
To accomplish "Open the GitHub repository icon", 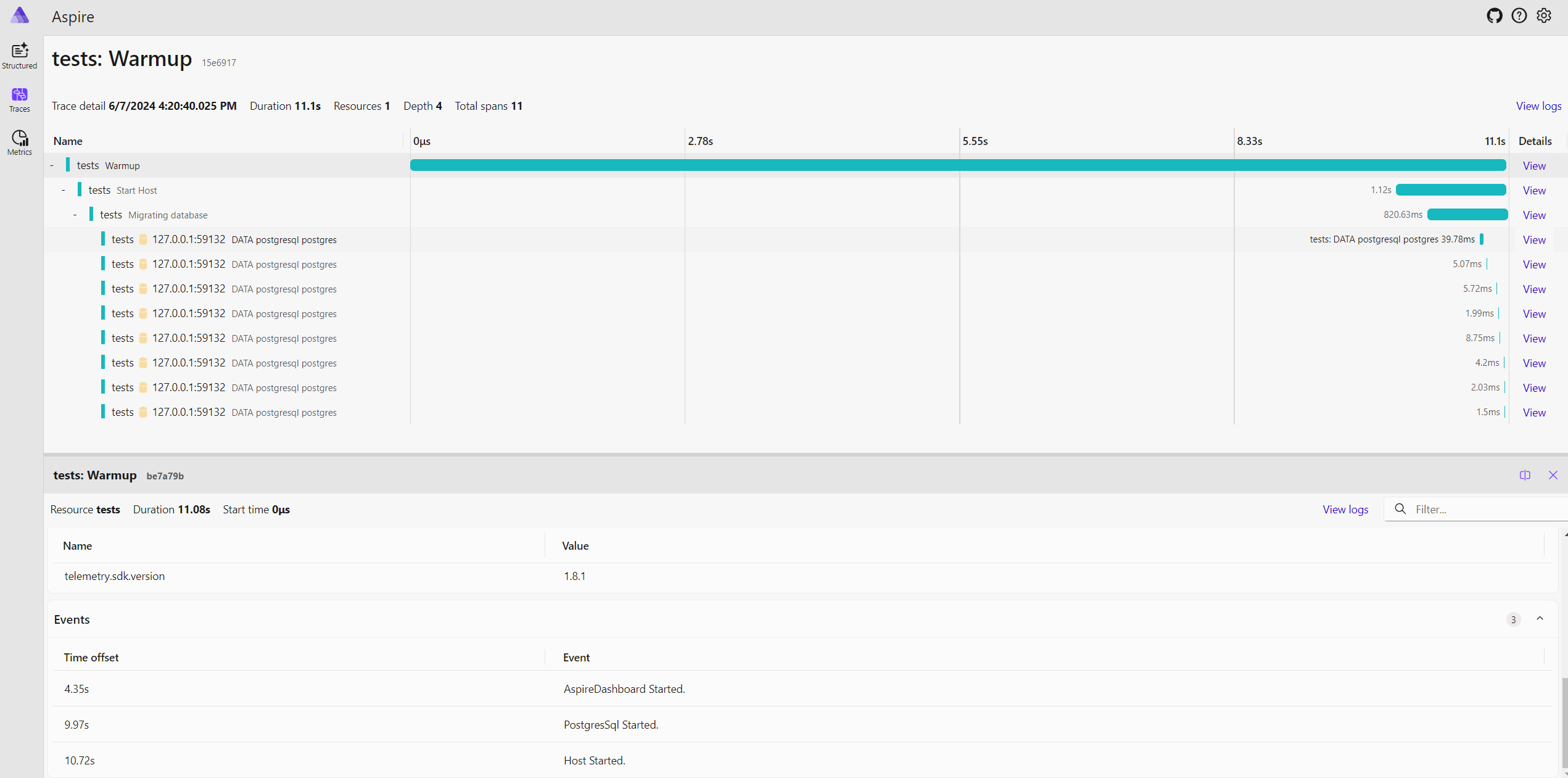I will coord(1494,16).
